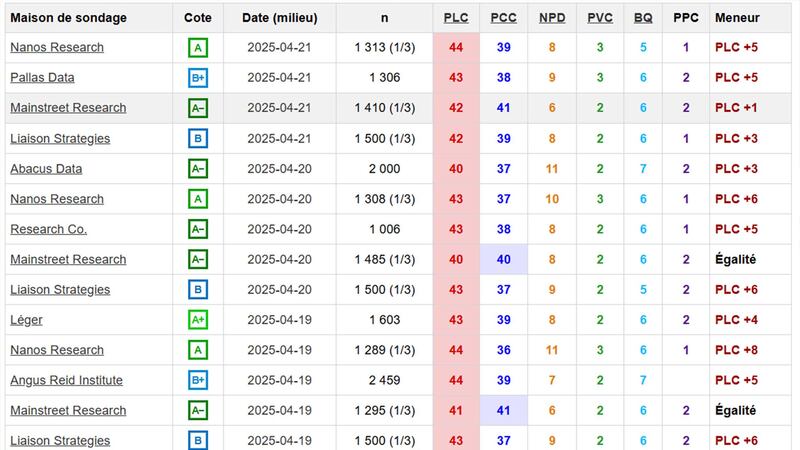Click the A− badge in the Mainstreet PLC +1 row
Image resolution: width=800 pixels, height=450 pixels.
(198, 108)
